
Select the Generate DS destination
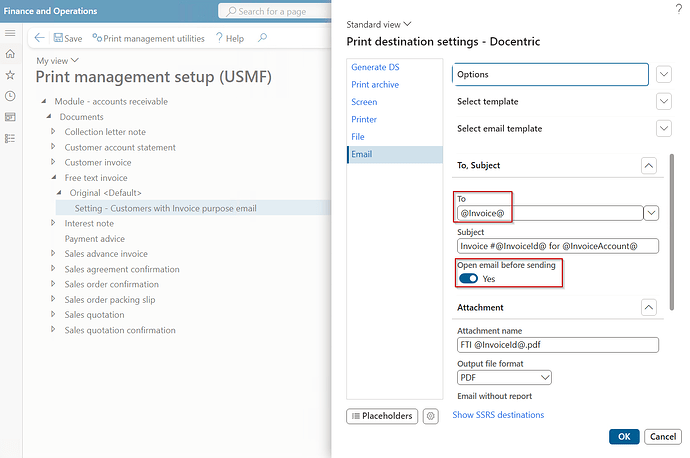375,67
